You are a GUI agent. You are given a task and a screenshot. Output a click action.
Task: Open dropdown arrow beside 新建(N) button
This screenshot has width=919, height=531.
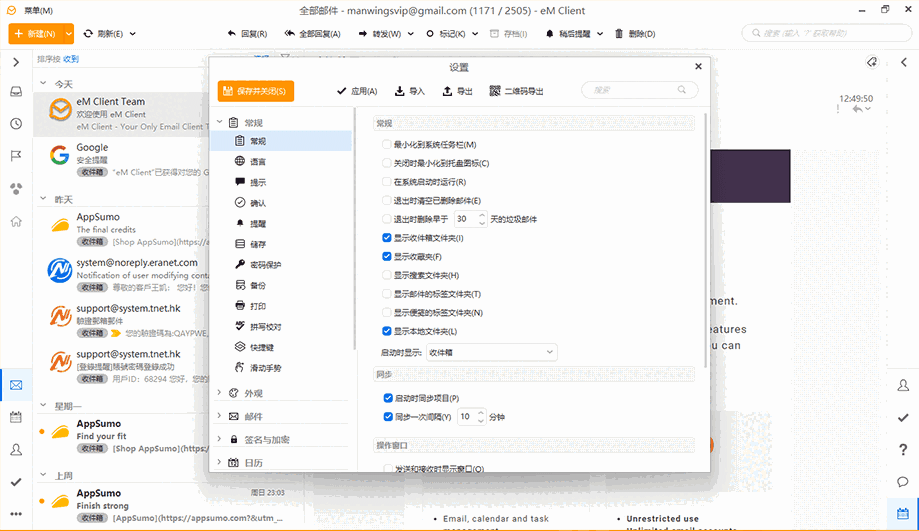[x=69, y=33]
